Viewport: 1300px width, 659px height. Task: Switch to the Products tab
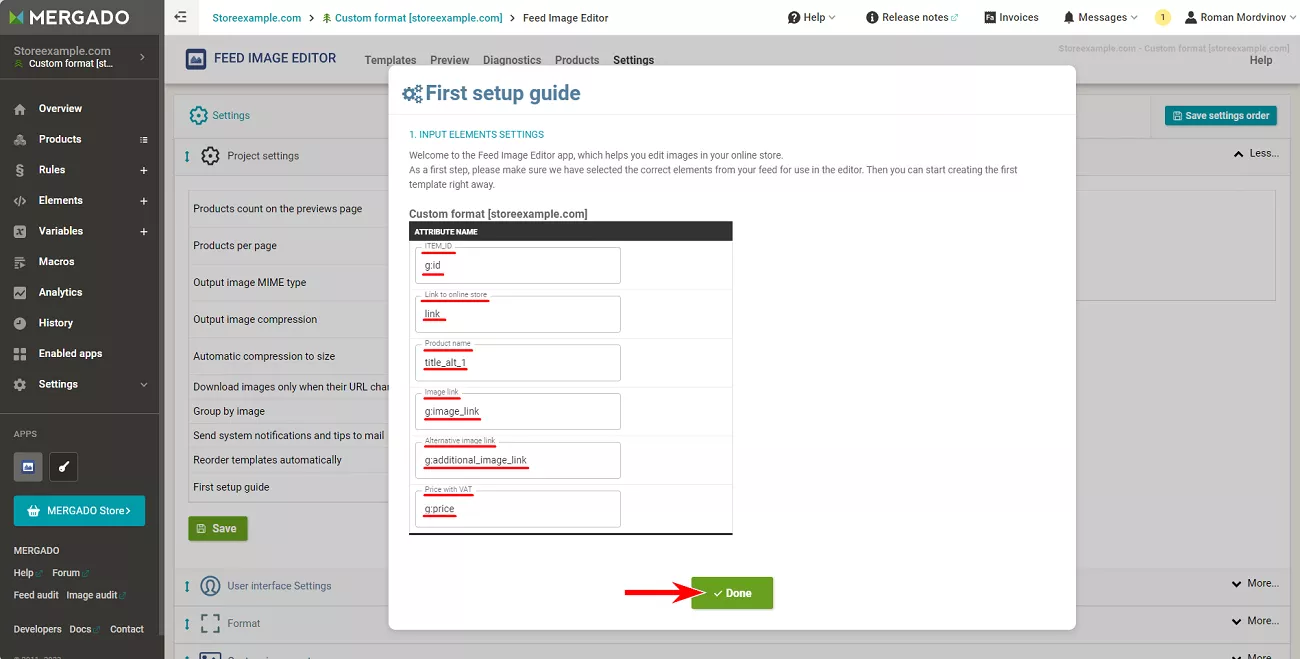pyautogui.click(x=577, y=60)
